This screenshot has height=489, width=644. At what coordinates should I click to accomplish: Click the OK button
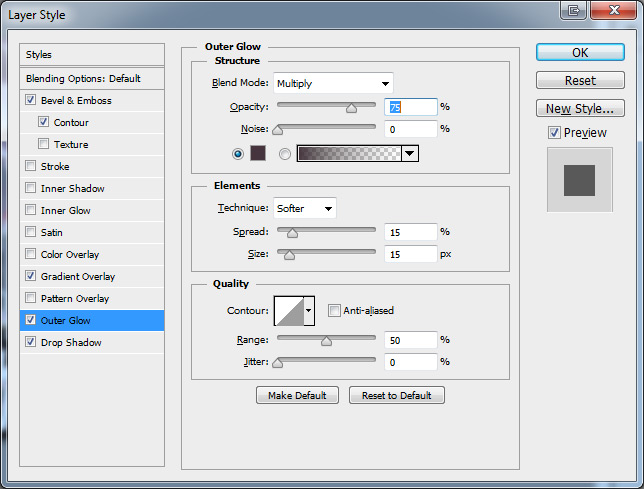(x=580, y=52)
